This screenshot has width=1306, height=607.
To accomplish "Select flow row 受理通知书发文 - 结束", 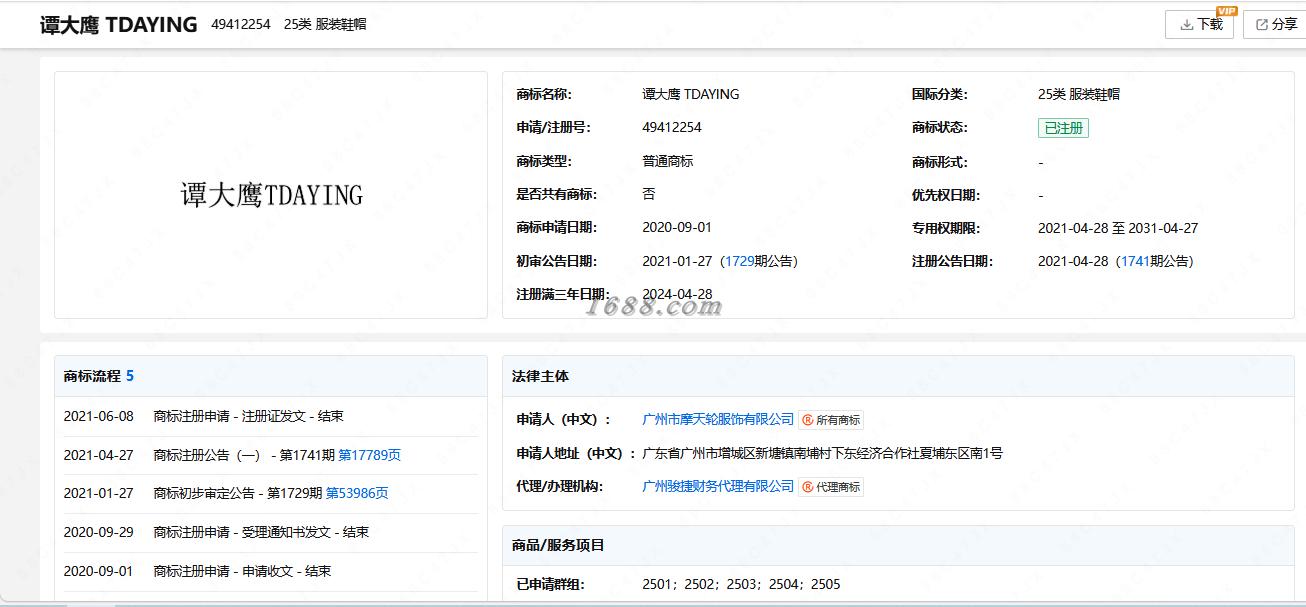I will coord(271,532).
